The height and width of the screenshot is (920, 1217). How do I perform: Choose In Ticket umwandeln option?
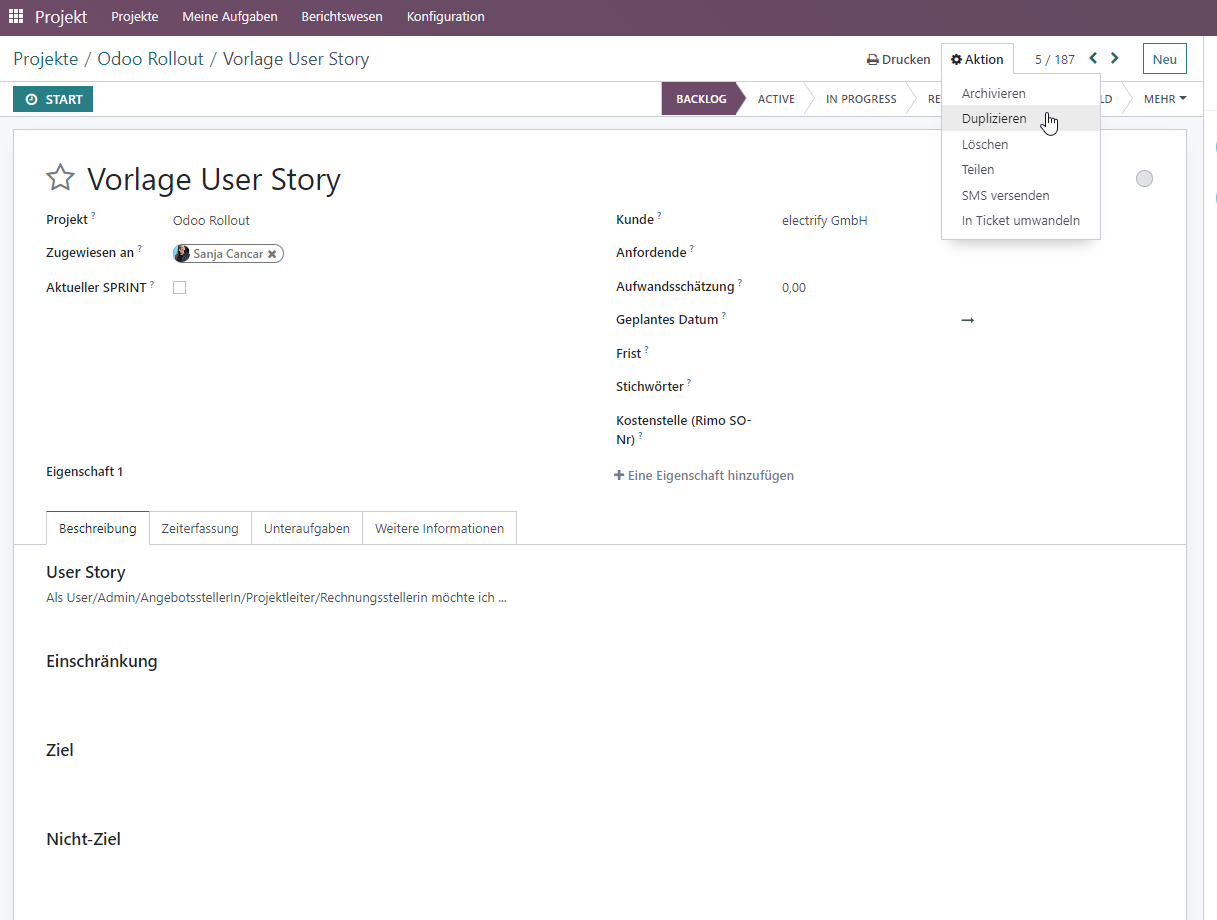[x=1020, y=220]
